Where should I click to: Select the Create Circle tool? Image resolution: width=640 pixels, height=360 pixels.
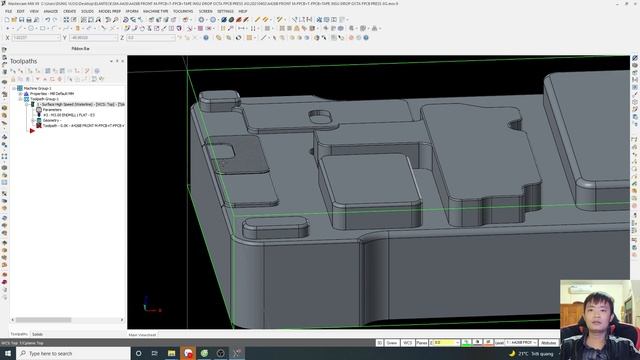(x=31, y=28)
